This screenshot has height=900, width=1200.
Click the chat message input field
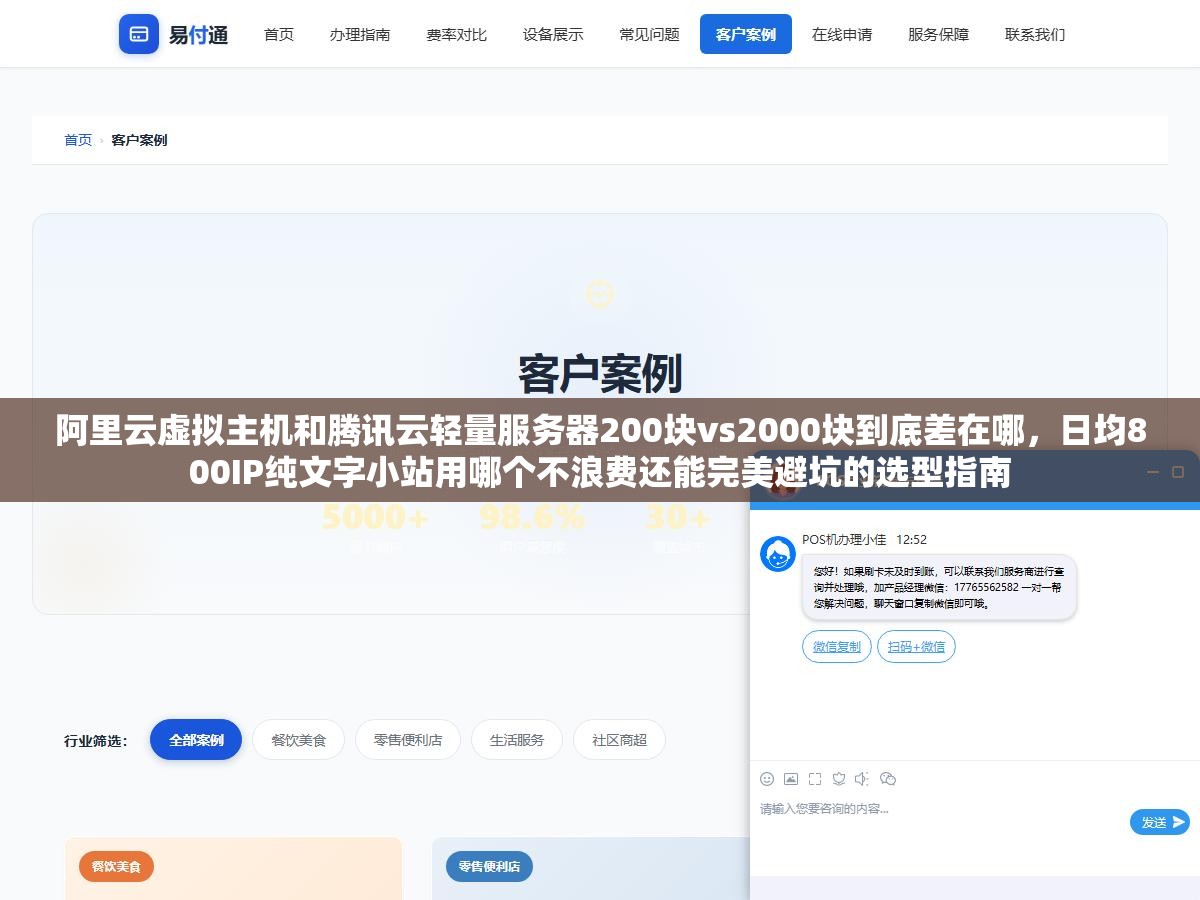click(x=940, y=809)
